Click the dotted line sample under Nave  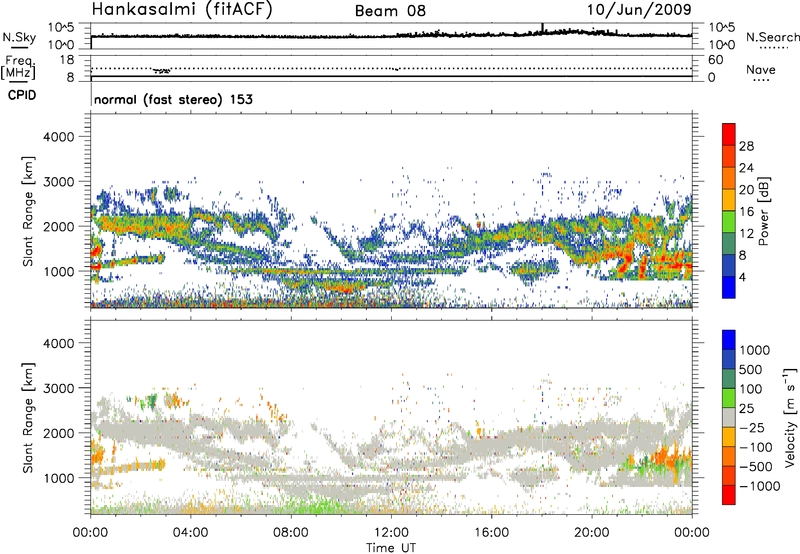pyautogui.click(x=761, y=80)
